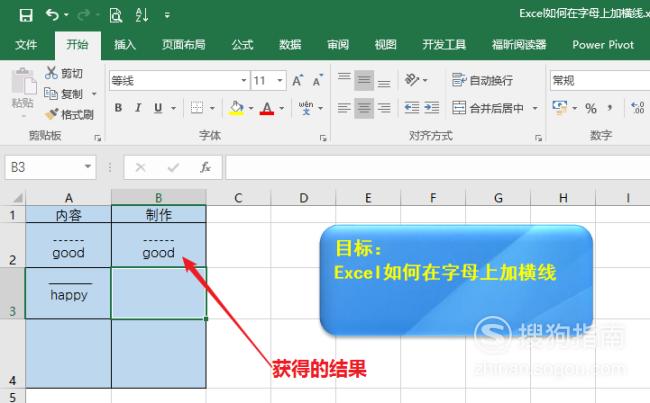Toggle Underline formatting
650x403 pixels.
(x=158, y=108)
